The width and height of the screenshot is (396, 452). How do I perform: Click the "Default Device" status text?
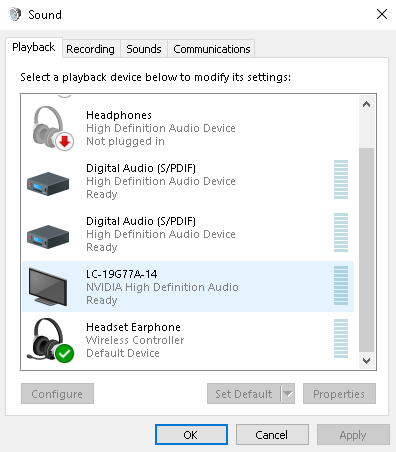click(x=123, y=353)
